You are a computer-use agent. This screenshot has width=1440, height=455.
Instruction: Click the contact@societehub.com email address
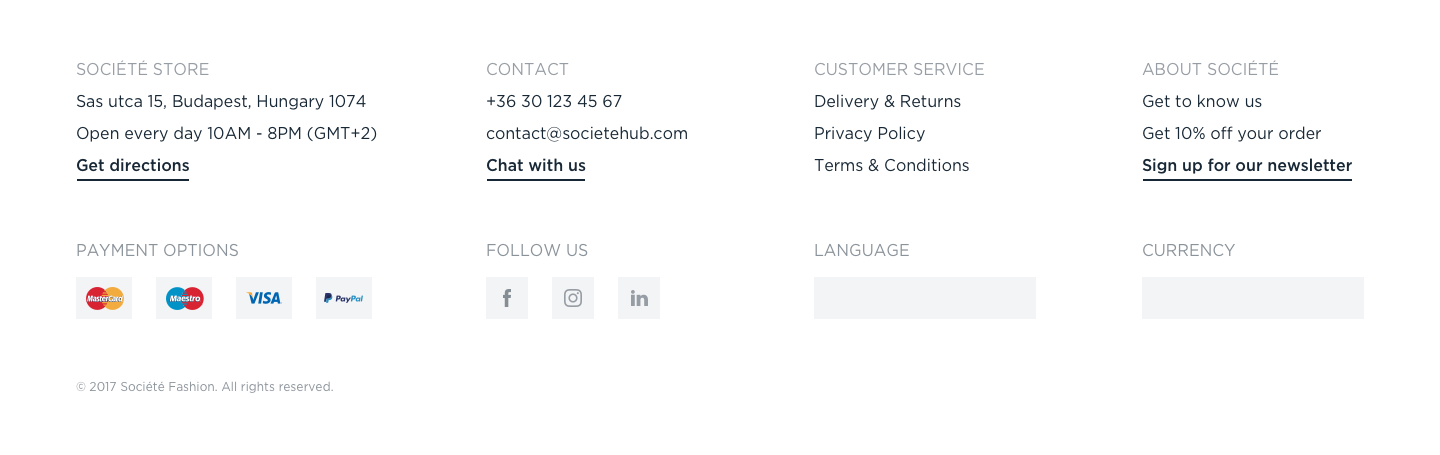[x=587, y=134]
